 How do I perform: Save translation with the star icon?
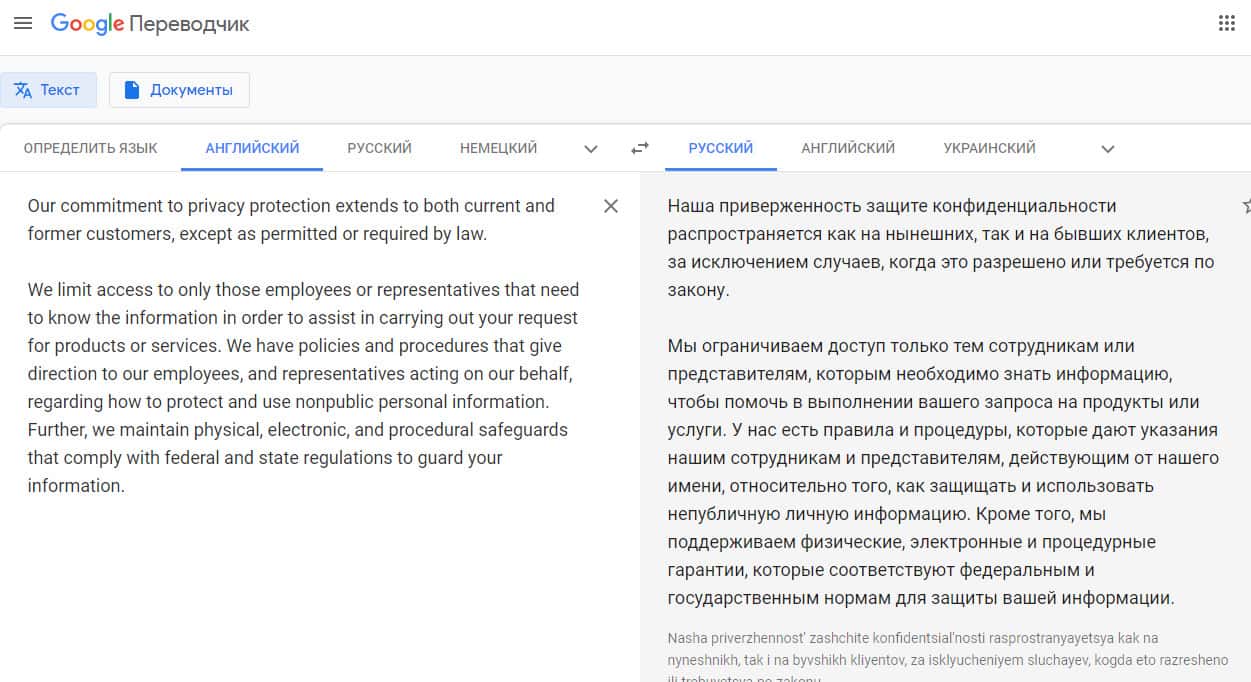(1246, 206)
